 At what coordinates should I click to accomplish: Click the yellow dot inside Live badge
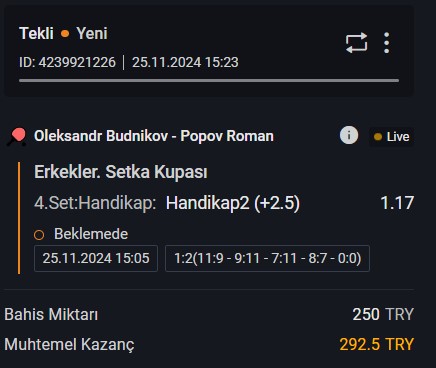coord(378,137)
